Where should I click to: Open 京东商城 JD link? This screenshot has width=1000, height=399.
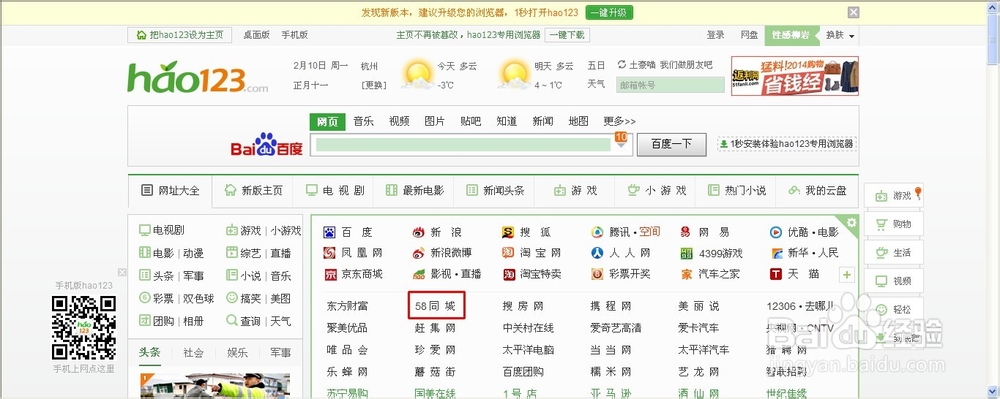353,274
